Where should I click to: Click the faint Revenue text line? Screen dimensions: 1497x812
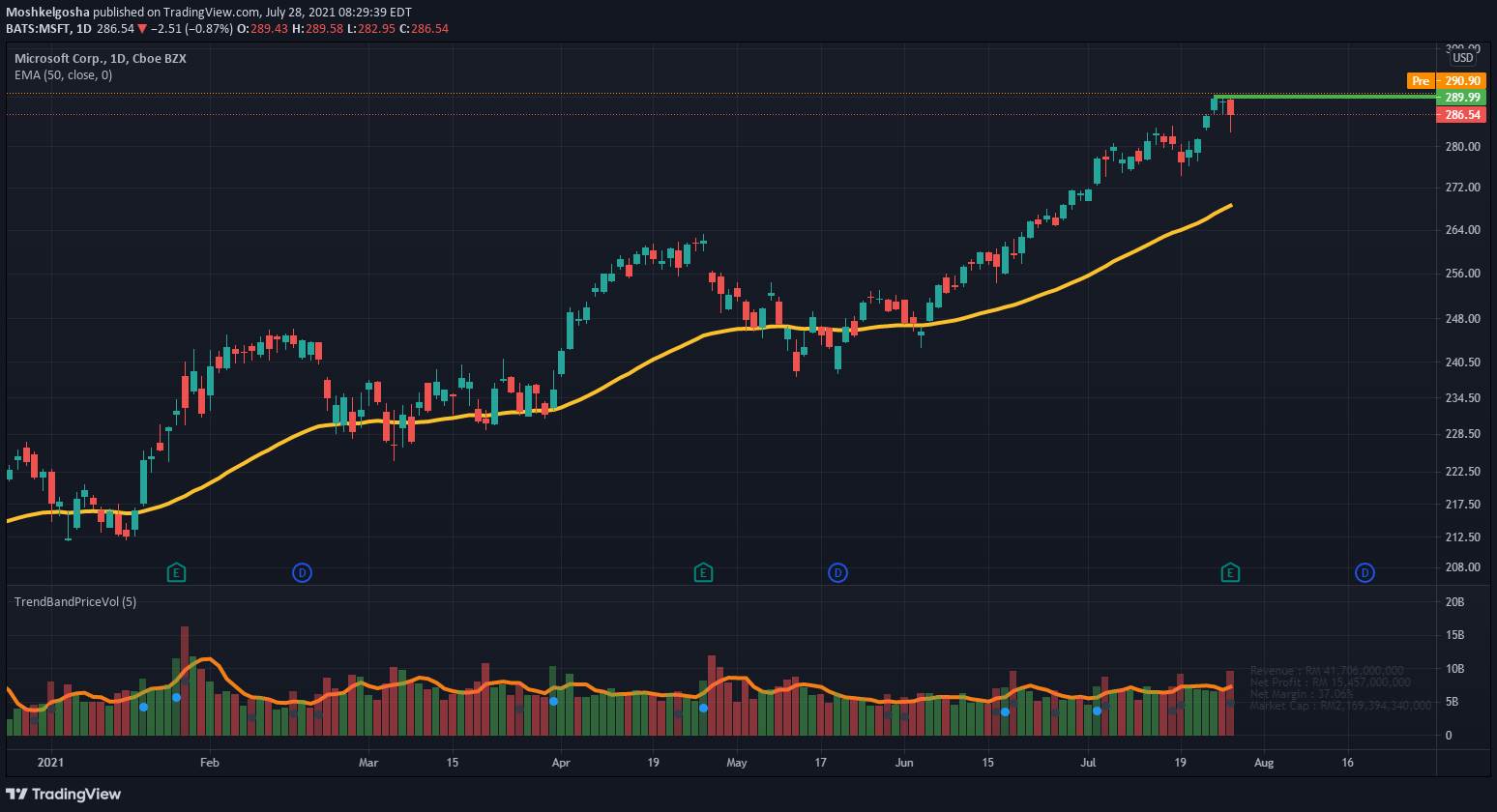pyautogui.click(x=1327, y=671)
